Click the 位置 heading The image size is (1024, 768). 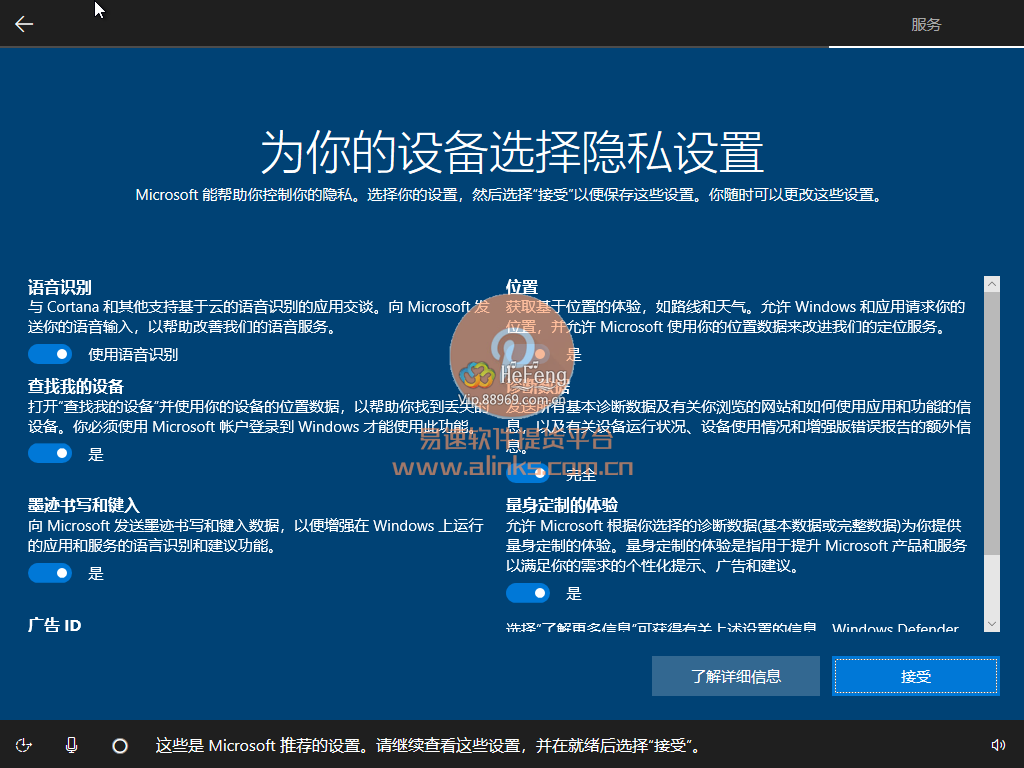522,287
